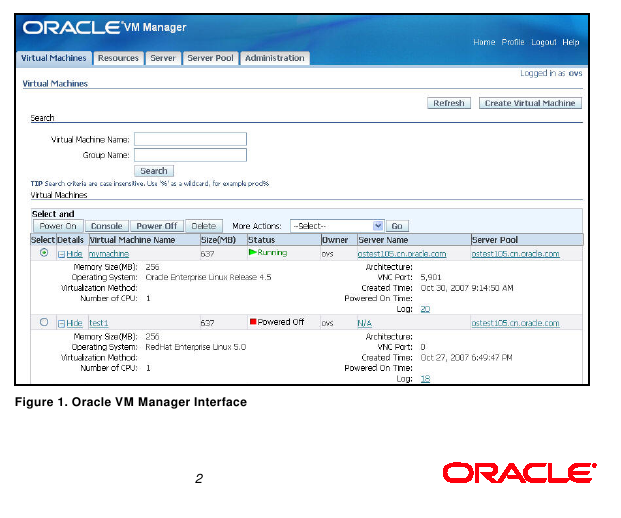
Task: Open mymachine server name link
Action: coord(402,254)
